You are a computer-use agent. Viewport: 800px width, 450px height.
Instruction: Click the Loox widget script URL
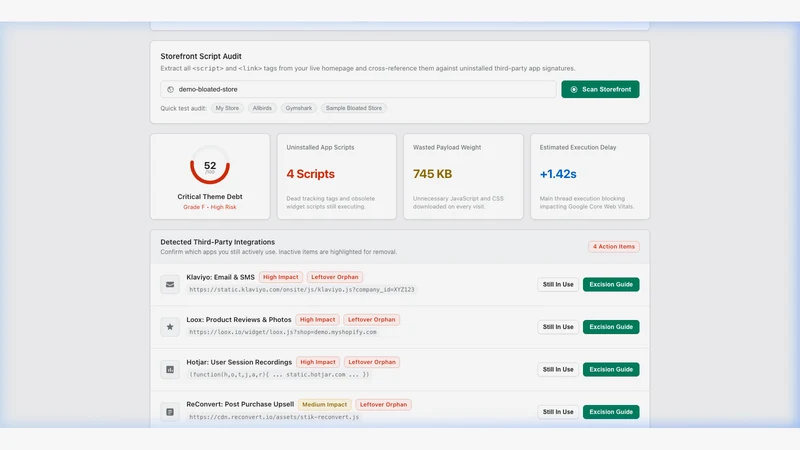pyautogui.click(x=283, y=332)
